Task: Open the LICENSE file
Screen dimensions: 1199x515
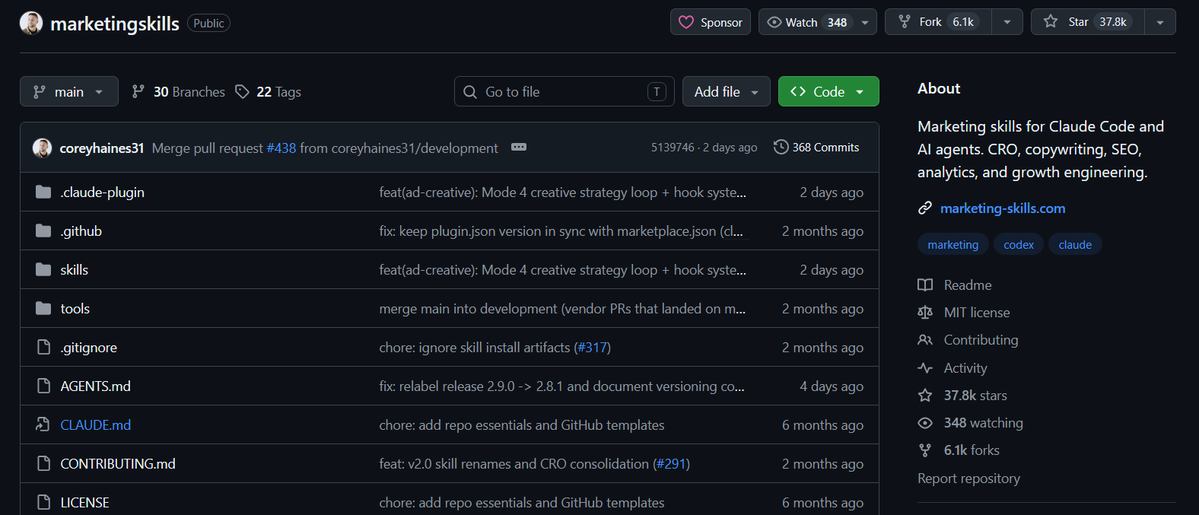Action: click(85, 503)
